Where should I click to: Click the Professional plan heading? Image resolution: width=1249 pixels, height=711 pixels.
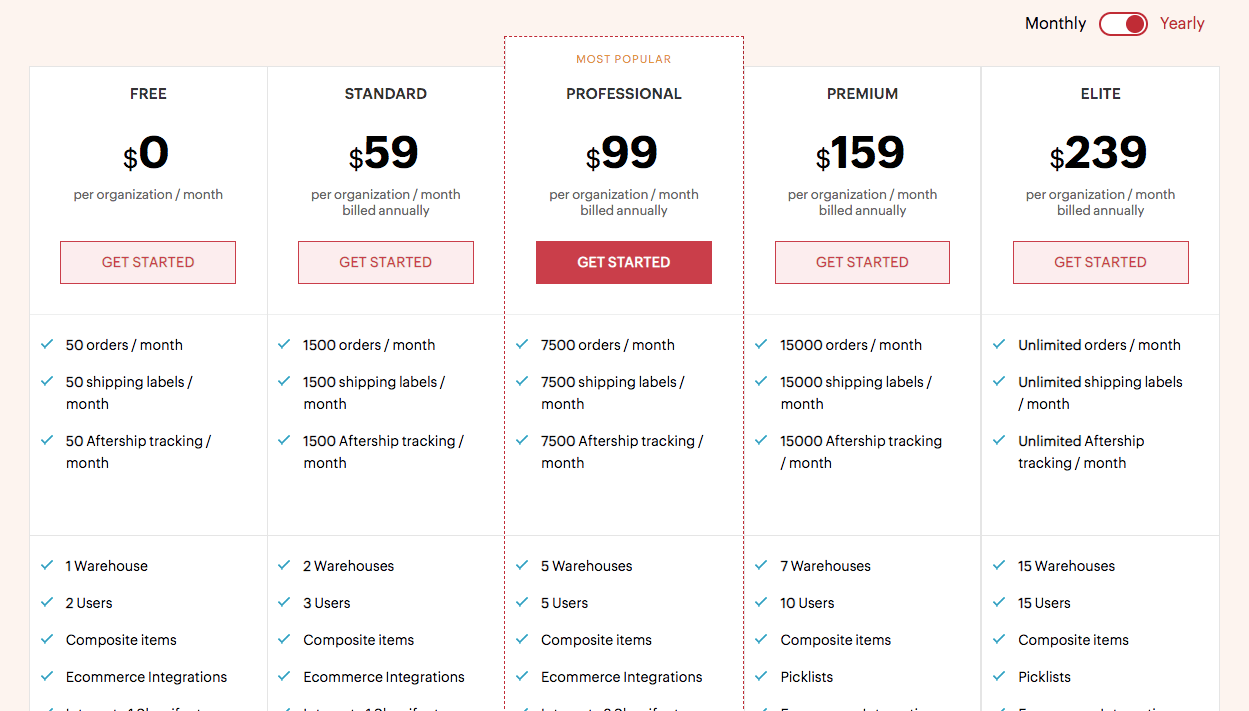point(624,94)
